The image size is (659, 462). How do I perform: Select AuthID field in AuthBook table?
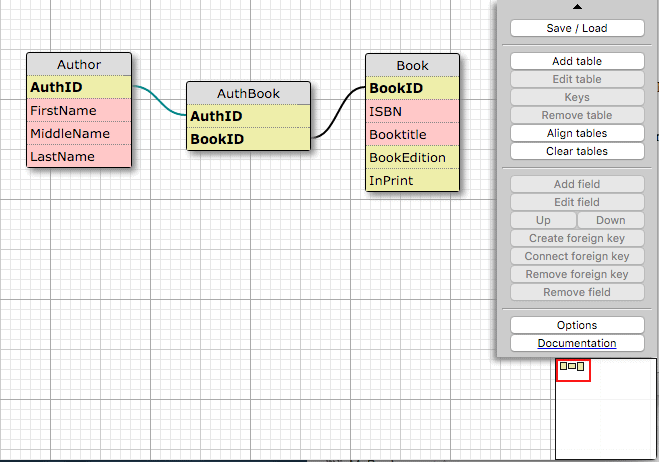[x=248, y=116]
